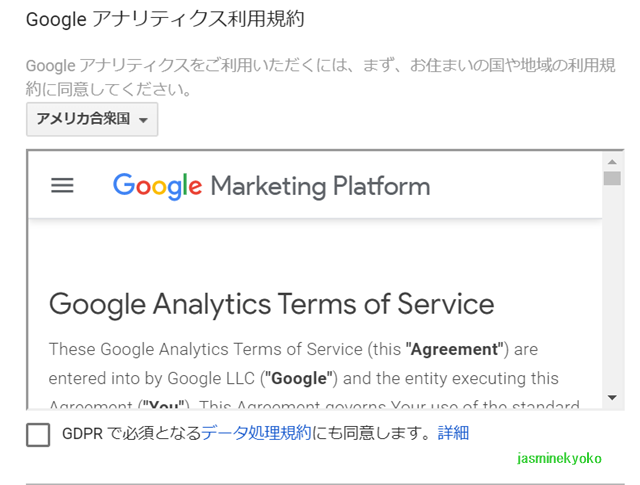Click the Google Analytics Terms of Service heading

(x=271, y=304)
